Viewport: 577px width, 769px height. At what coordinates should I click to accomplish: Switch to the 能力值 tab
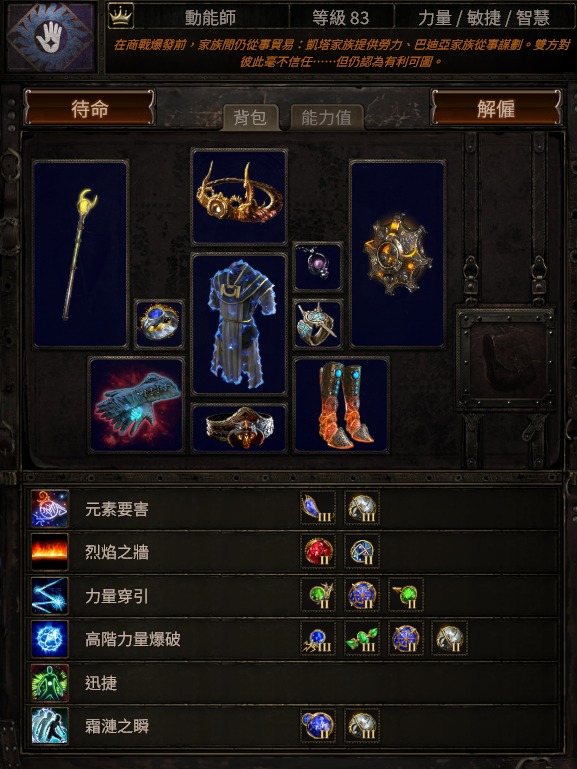[326, 118]
